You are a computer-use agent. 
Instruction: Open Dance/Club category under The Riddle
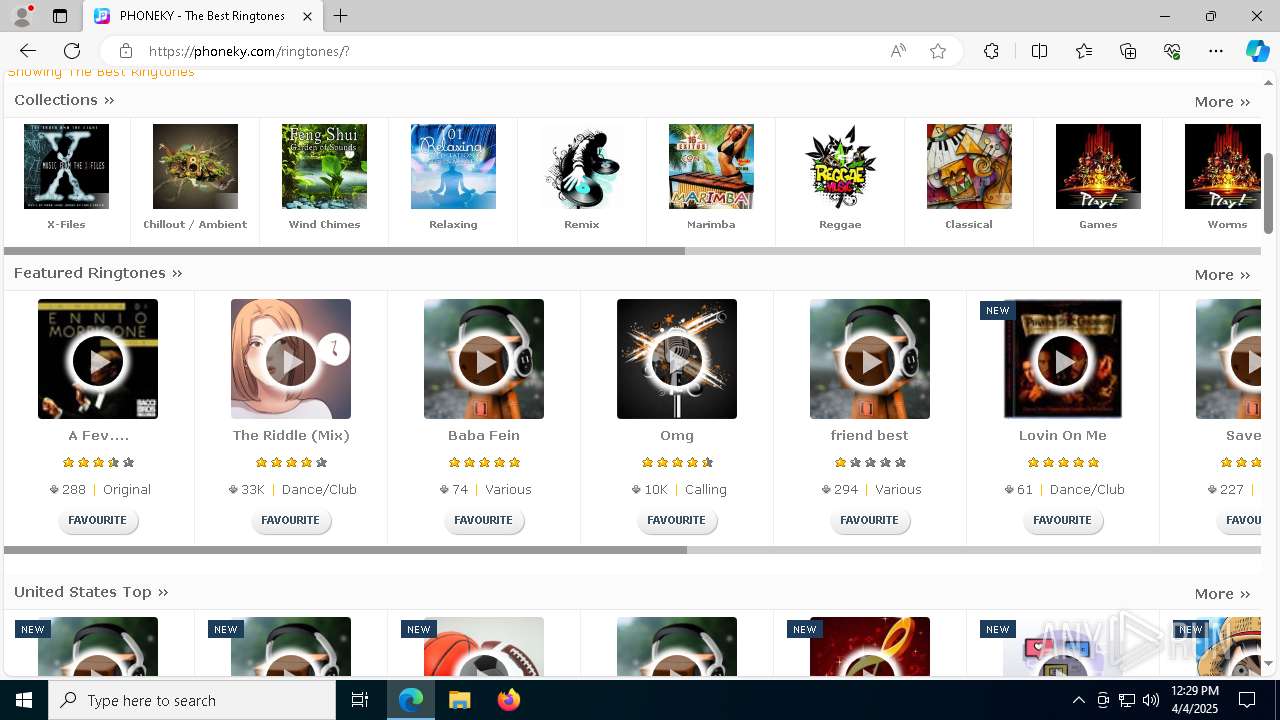(319, 490)
